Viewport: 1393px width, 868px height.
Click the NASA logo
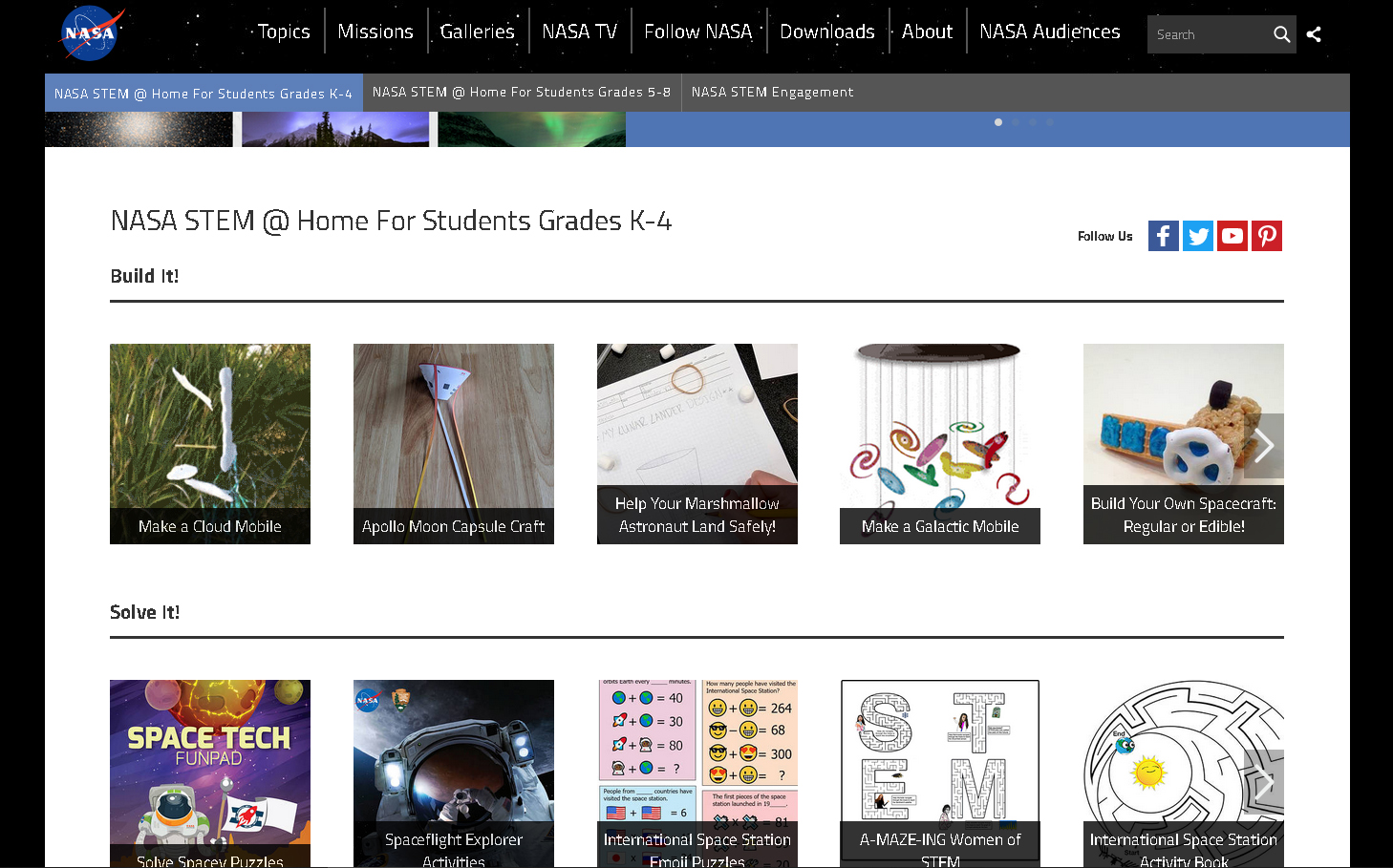(91, 33)
